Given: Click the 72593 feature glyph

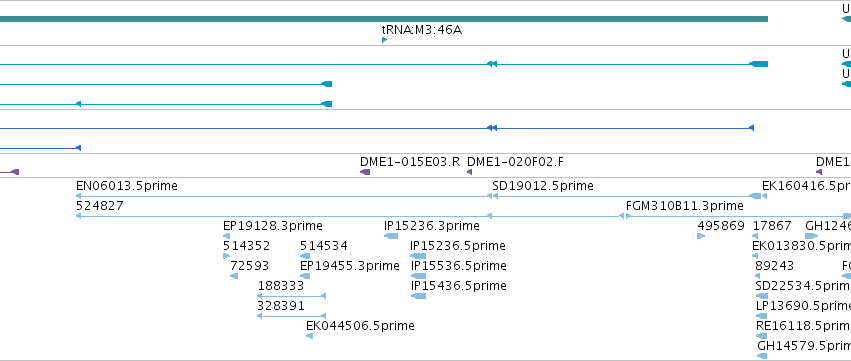Looking at the screenshot, I should point(234,276).
